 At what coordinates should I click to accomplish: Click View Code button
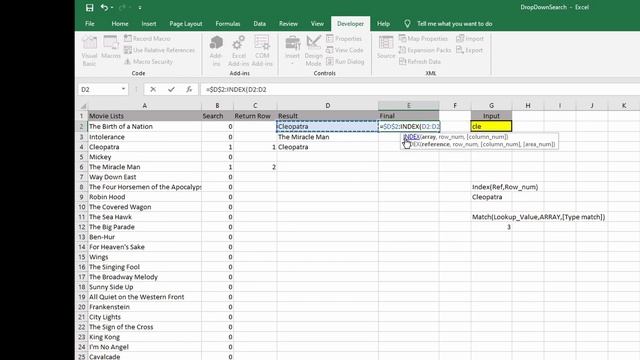345,50
